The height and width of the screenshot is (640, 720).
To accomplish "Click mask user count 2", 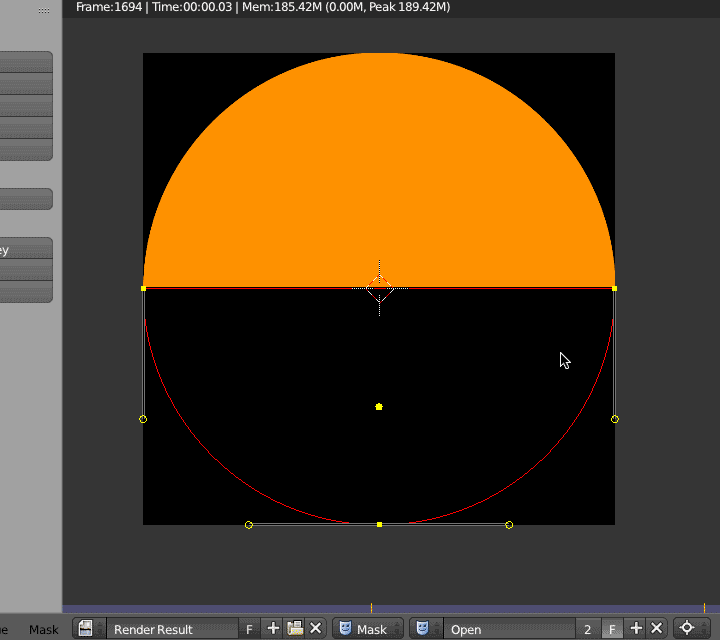I will point(587,629).
